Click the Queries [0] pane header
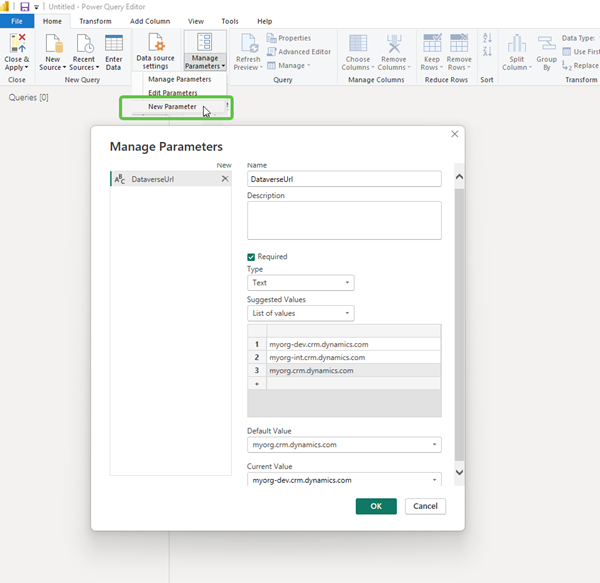 point(29,98)
